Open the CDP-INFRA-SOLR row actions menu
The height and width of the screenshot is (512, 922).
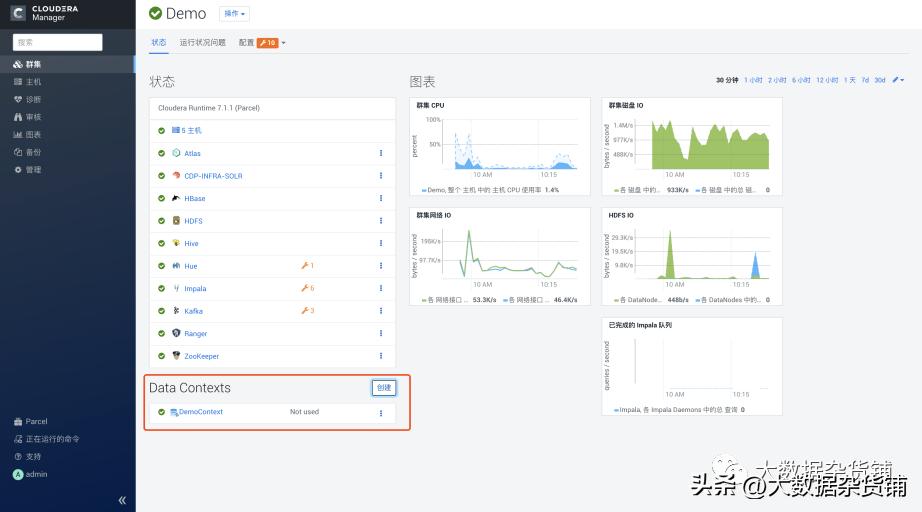[381, 175]
